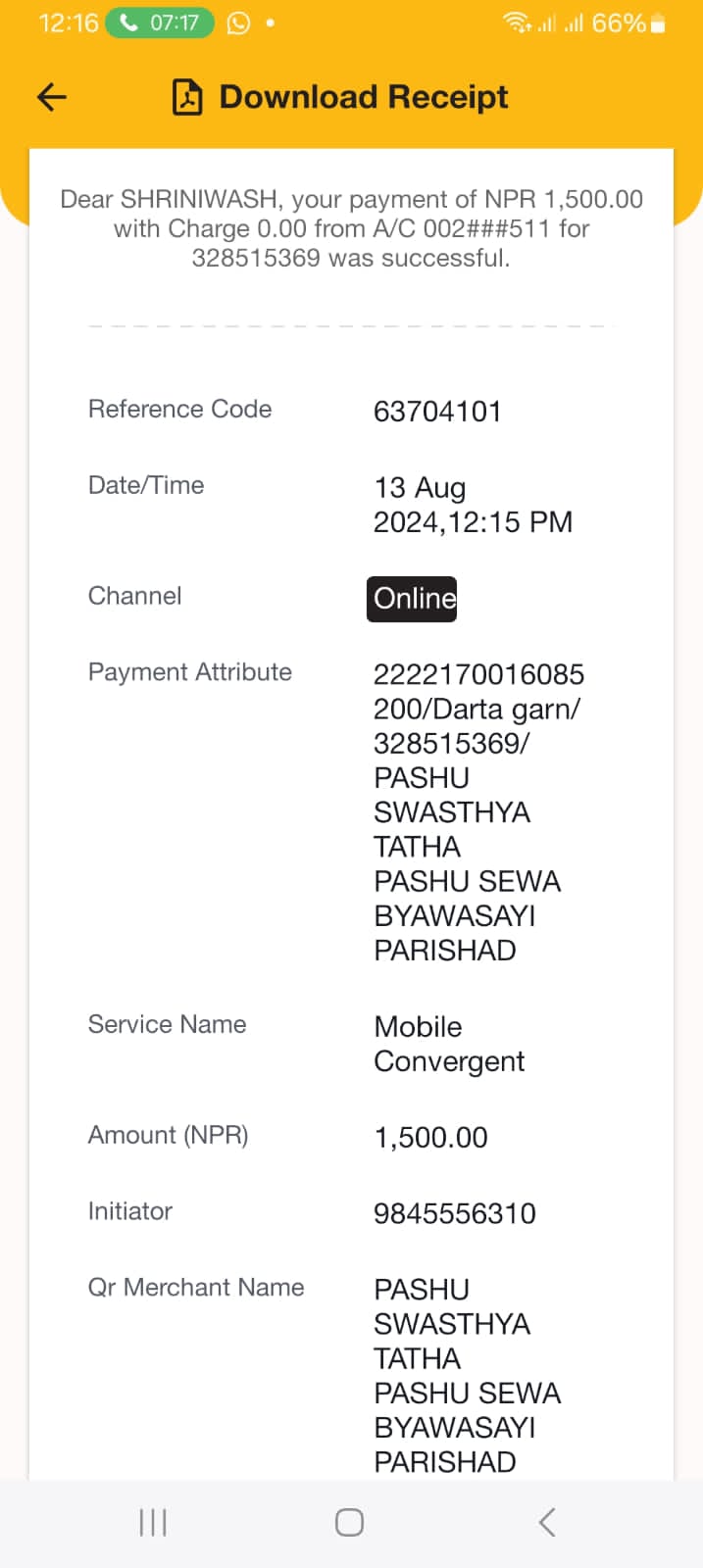Open recent apps navigation button
Viewport: 703px width, 1568px height.
pyautogui.click(x=153, y=1522)
